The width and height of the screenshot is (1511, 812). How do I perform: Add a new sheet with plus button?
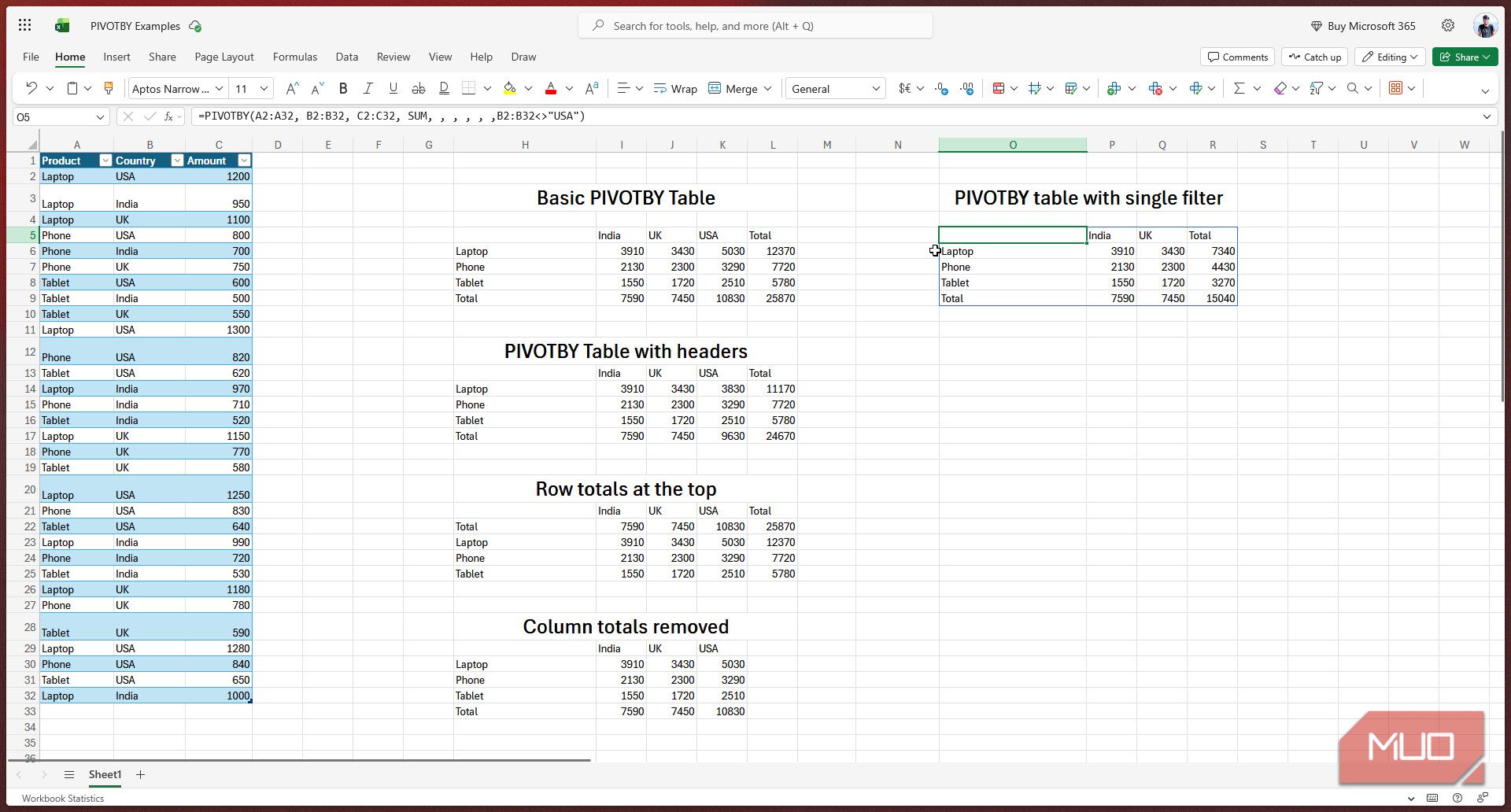[x=140, y=774]
